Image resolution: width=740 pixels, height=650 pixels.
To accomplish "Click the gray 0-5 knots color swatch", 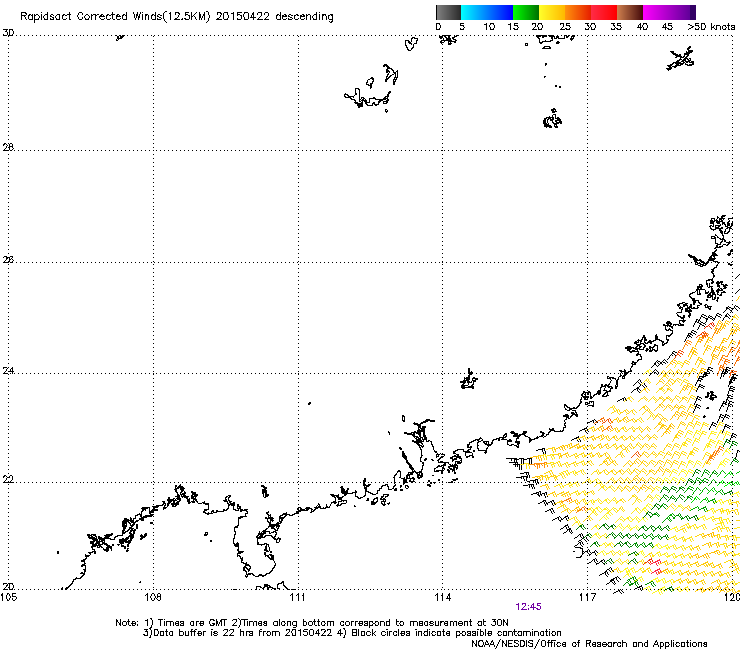I will click(448, 12).
